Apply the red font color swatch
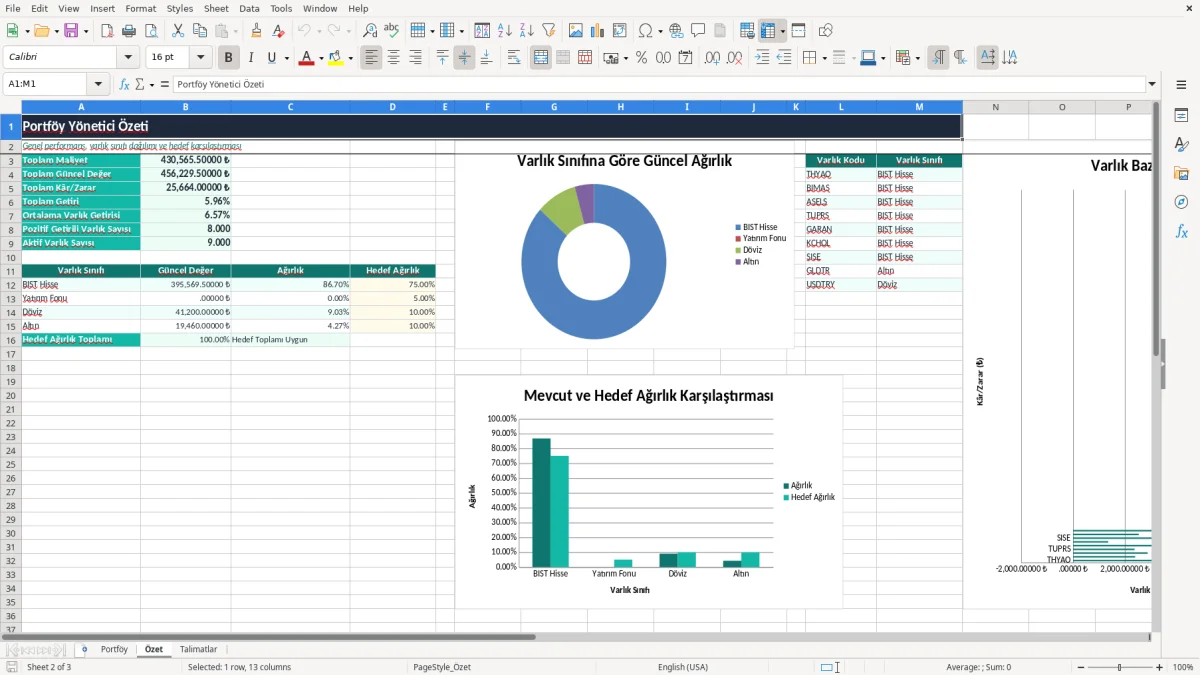The width and height of the screenshot is (1200, 675). [x=306, y=58]
